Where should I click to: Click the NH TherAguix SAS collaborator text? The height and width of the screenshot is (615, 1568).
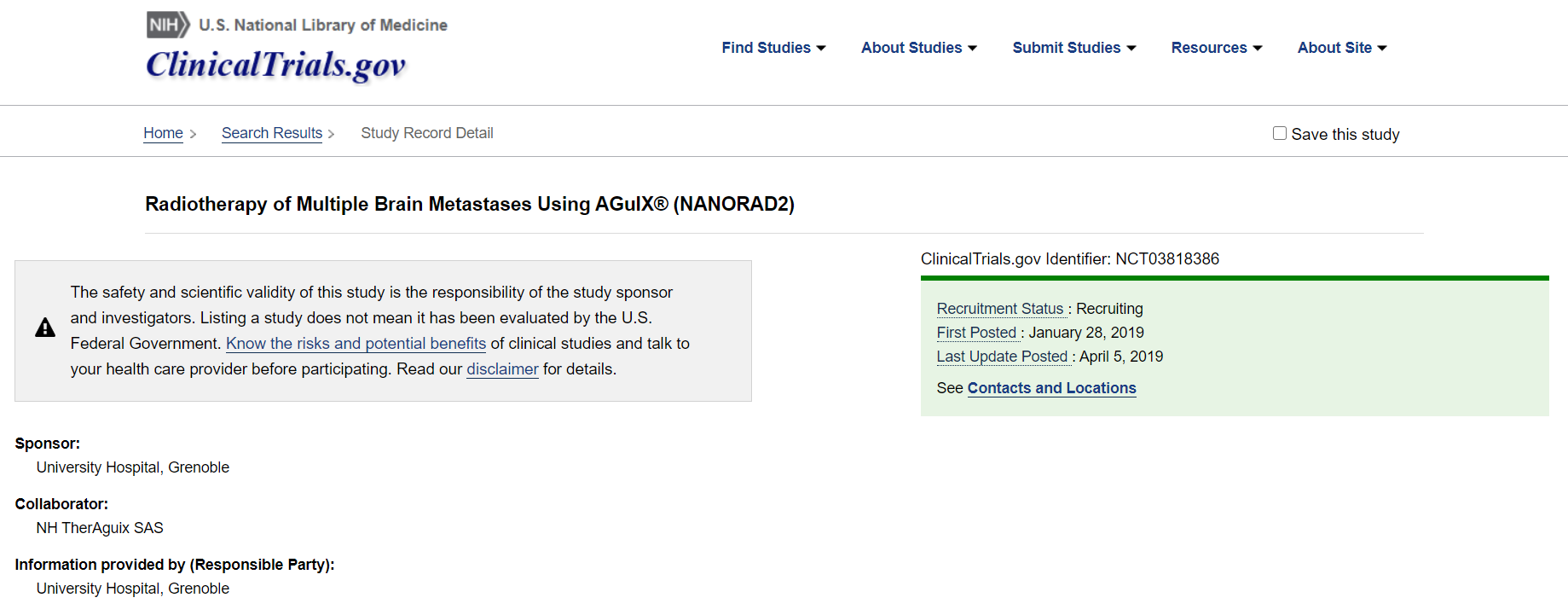[100, 528]
